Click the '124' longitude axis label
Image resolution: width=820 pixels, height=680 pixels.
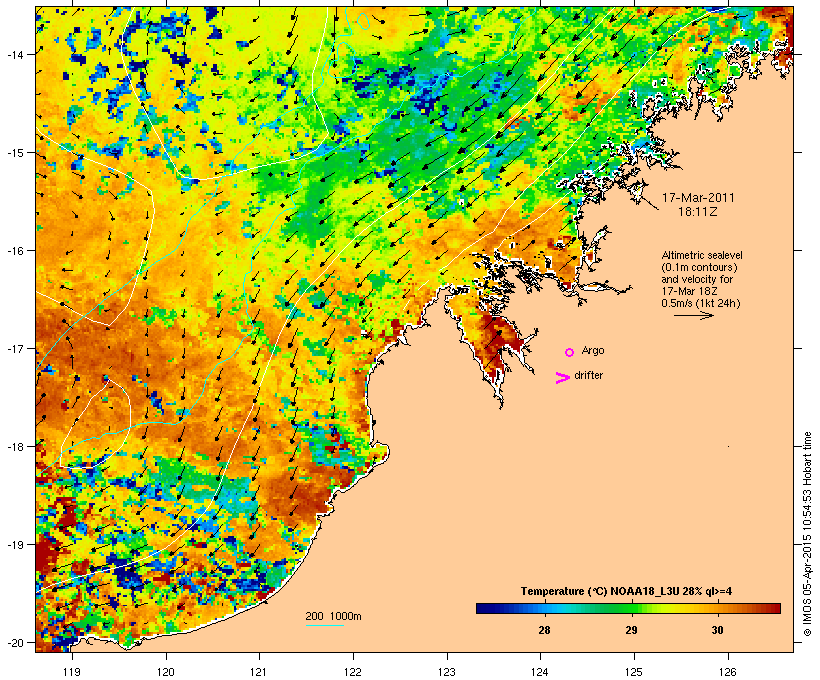coord(540,672)
